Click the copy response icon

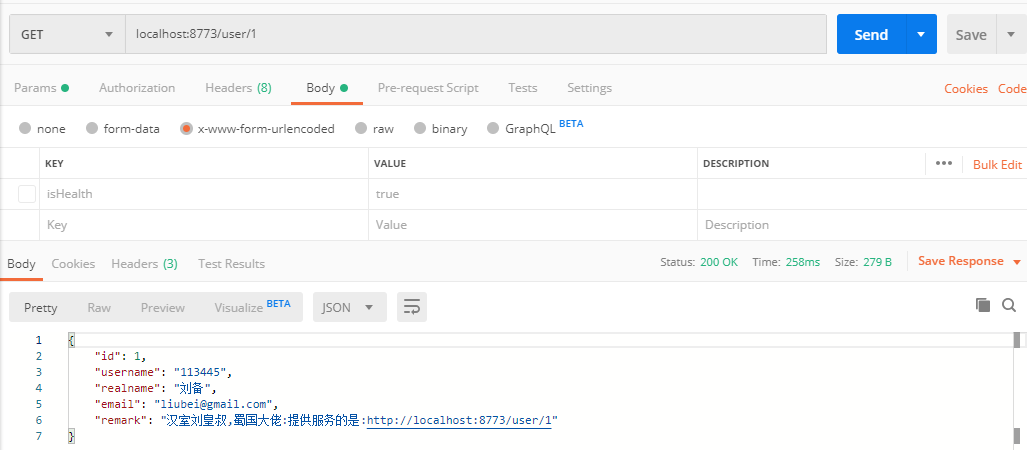click(x=982, y=305)
